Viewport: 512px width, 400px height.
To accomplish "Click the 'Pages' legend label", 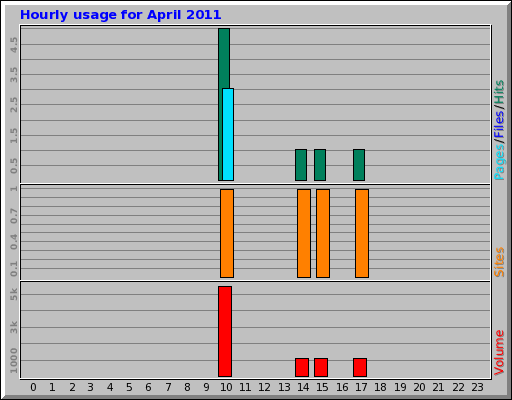I will (499, 163).
